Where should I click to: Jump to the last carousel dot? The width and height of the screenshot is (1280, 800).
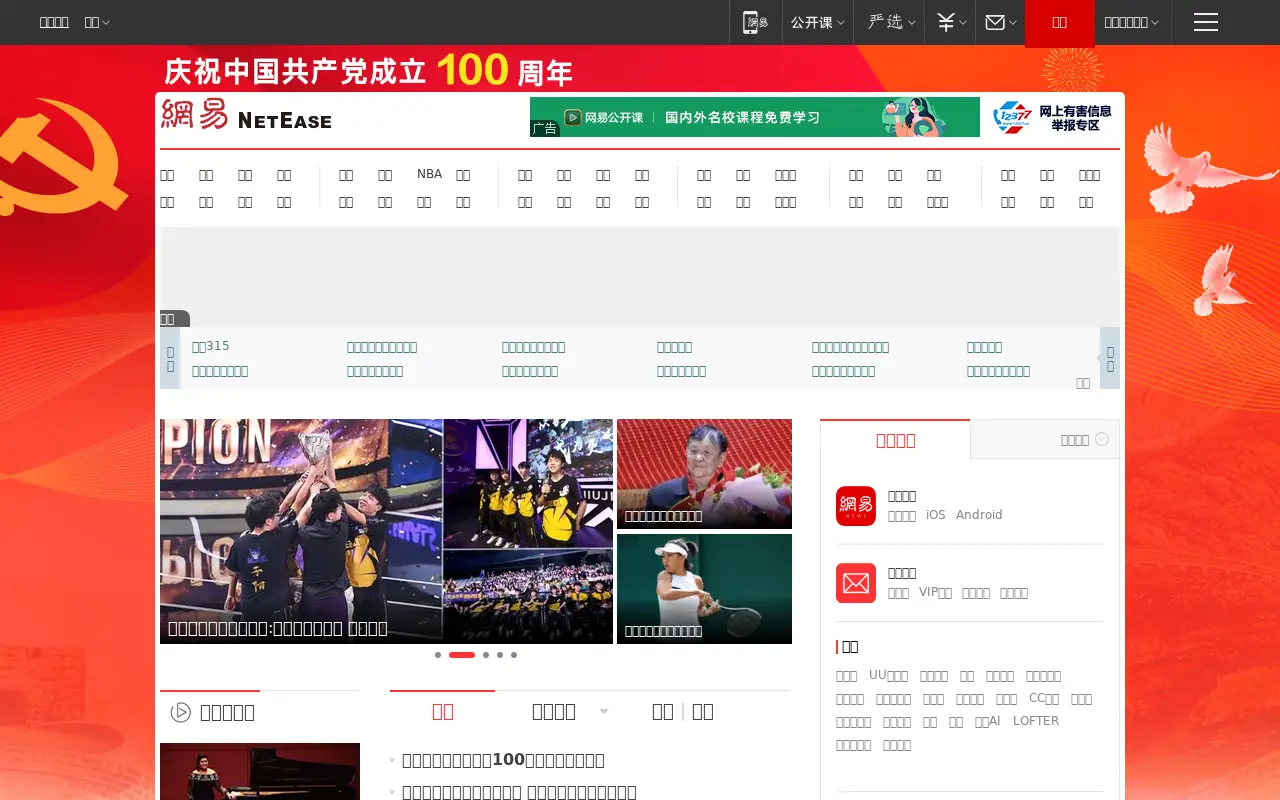[514, 655]
